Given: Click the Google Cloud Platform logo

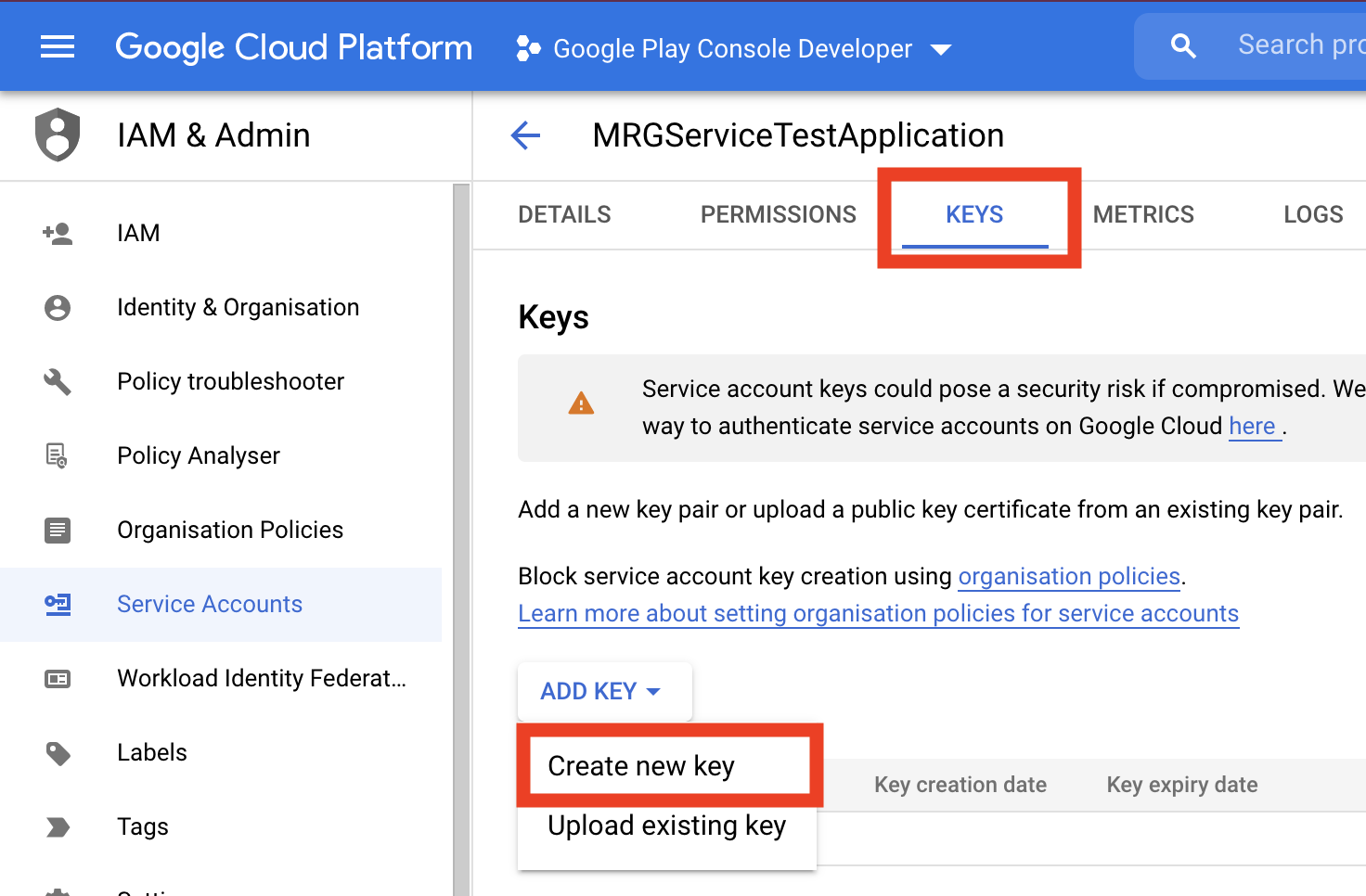Looking at the screenshot, I should [x=293, y=46].
